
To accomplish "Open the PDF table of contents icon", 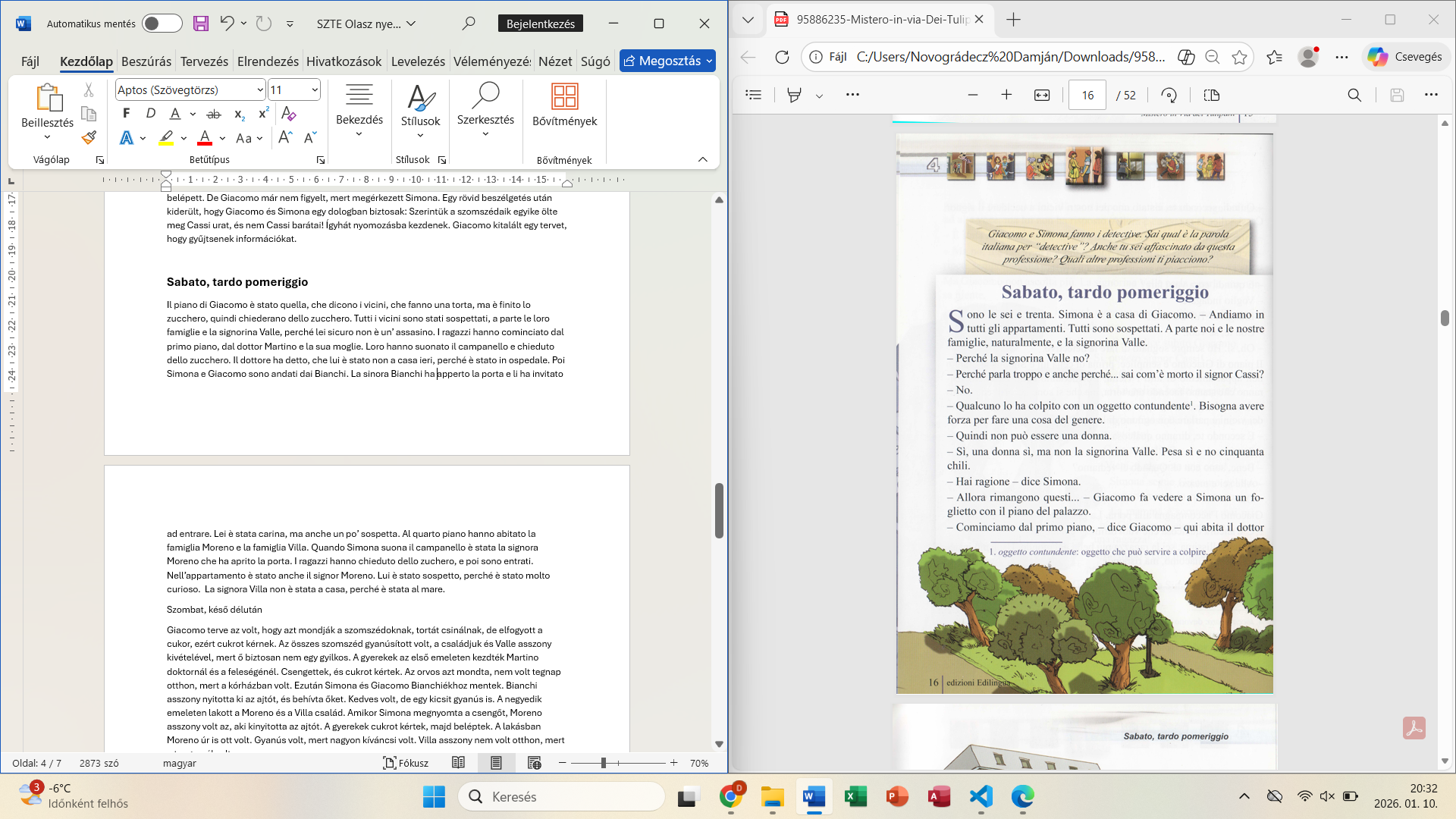I will pos(753,95).
